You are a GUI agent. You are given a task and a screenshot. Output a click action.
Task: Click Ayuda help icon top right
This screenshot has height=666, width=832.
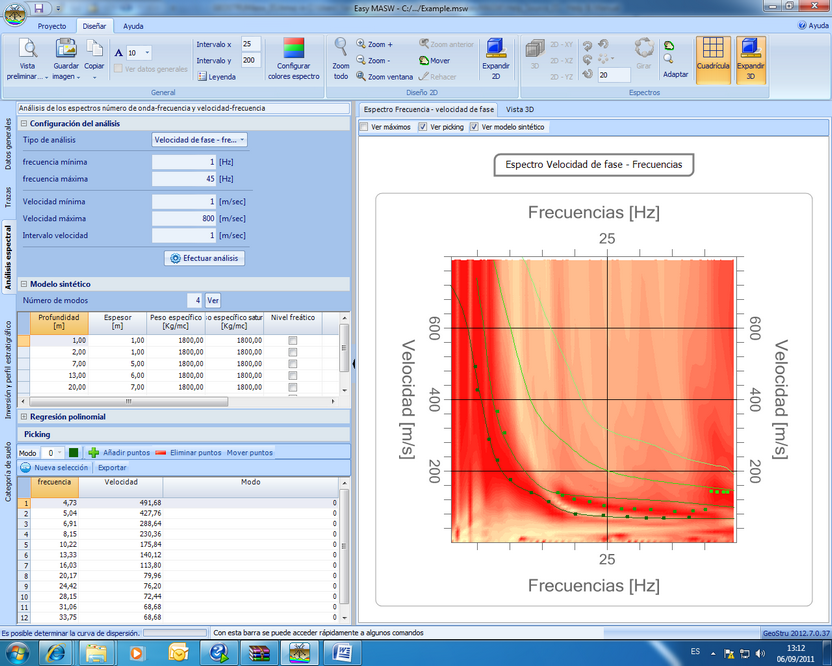click(813, 25)
